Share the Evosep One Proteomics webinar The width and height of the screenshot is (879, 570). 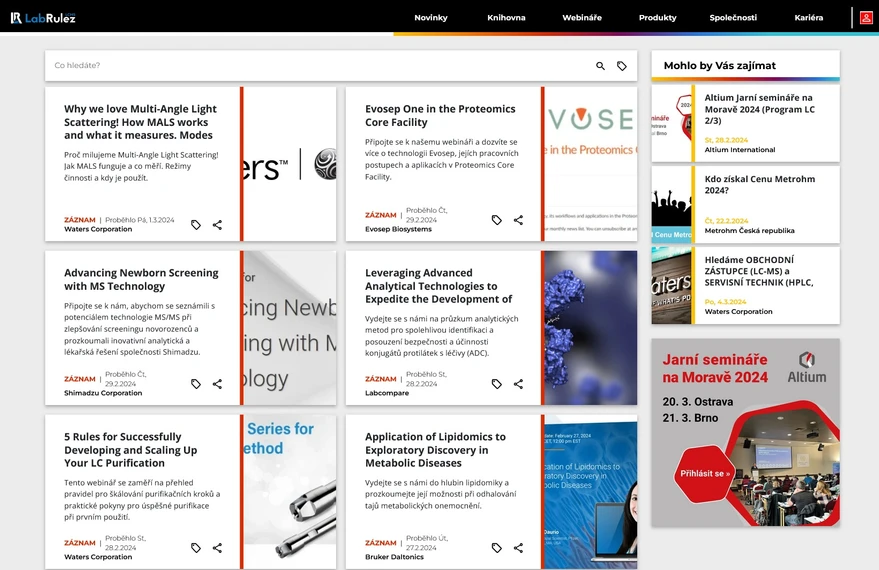pos(519,220)
